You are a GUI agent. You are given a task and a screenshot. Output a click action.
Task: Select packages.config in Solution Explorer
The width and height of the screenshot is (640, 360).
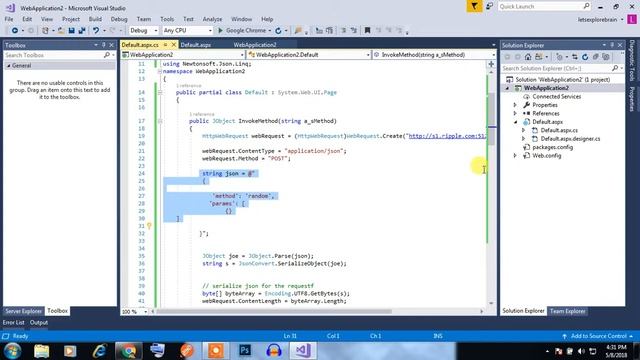click(552, 147)
